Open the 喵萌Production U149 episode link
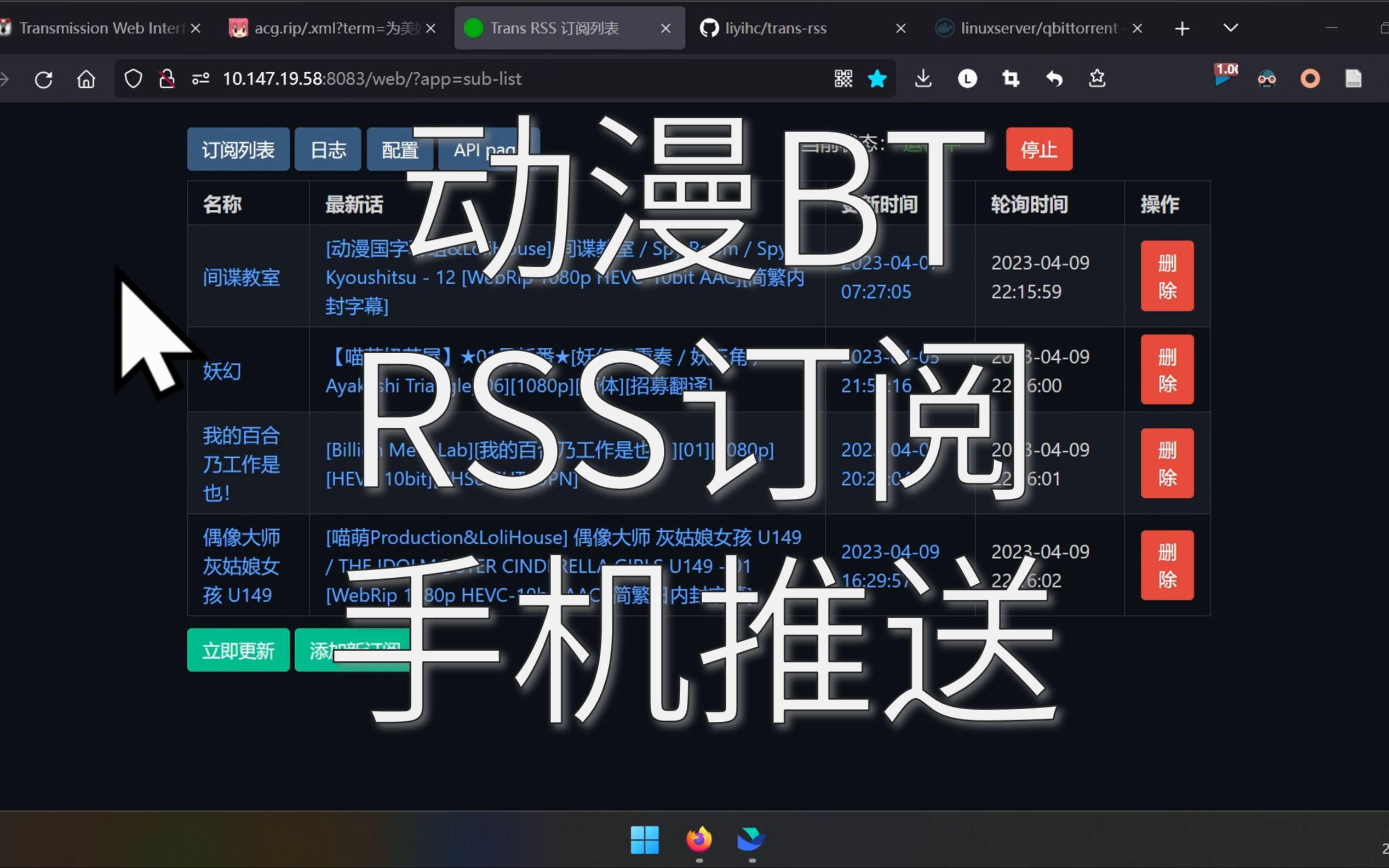Screen dimensions: 1389x868 tap(563, 566)
